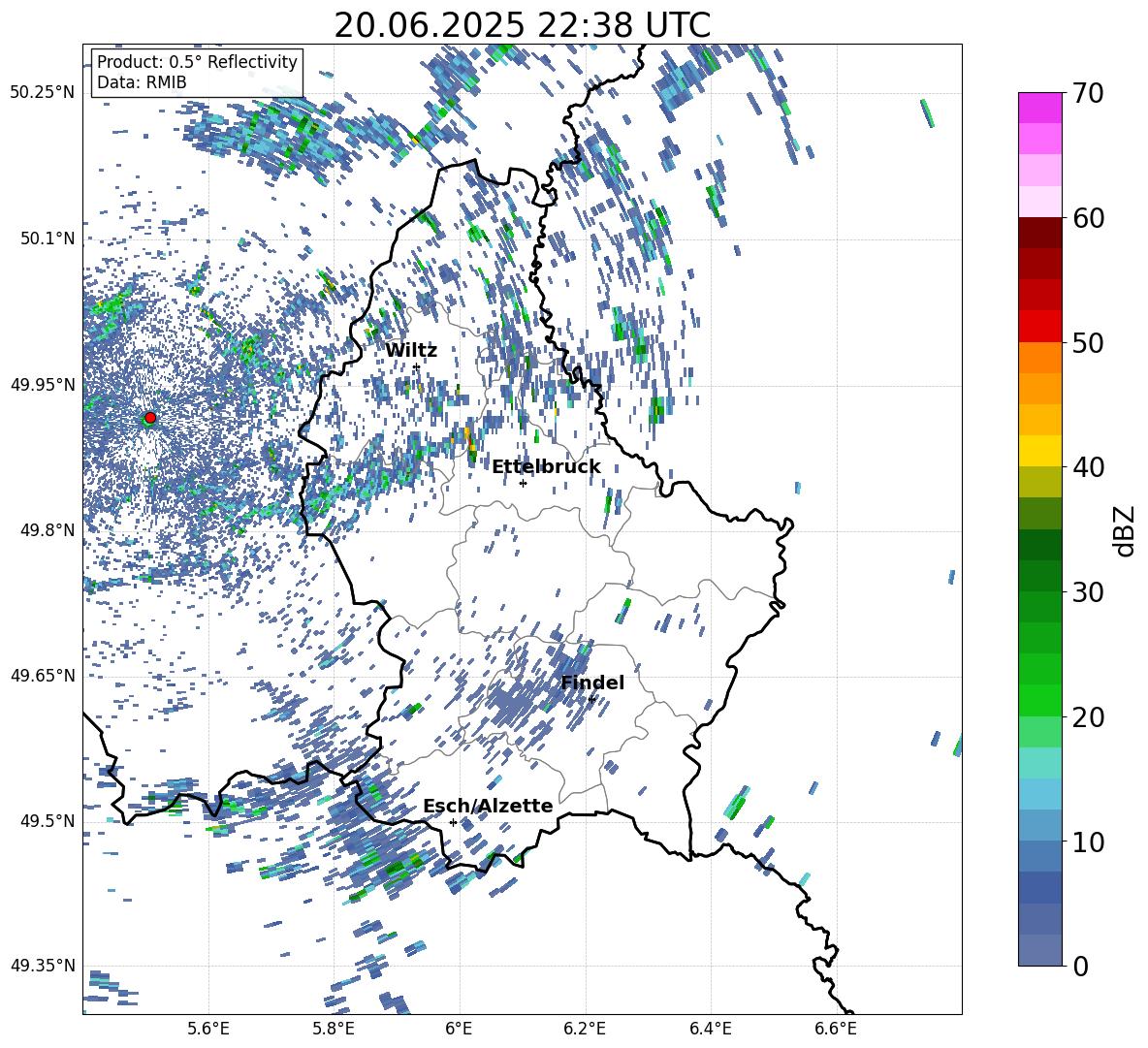Pick the magenta top colorbar segment
Screen dimensions: 1148x1048
[1039, 108]
